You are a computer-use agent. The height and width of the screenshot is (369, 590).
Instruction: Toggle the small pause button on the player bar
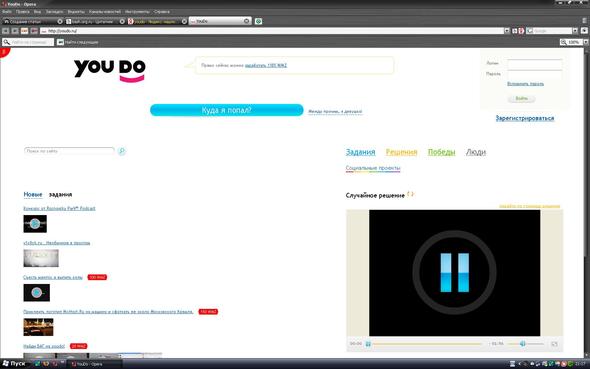pos(368,344)
